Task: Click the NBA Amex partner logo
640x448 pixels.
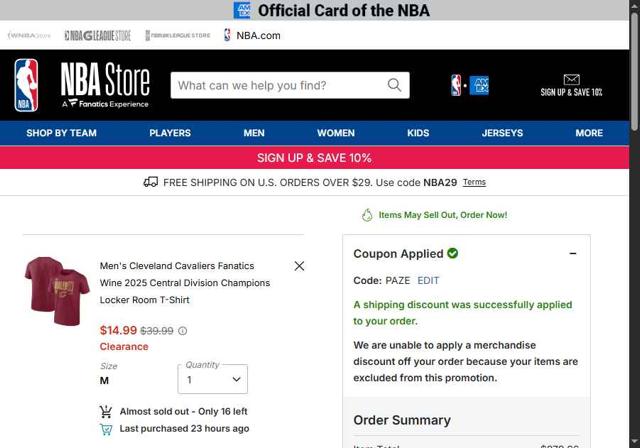Action: [x=469, y=86]
